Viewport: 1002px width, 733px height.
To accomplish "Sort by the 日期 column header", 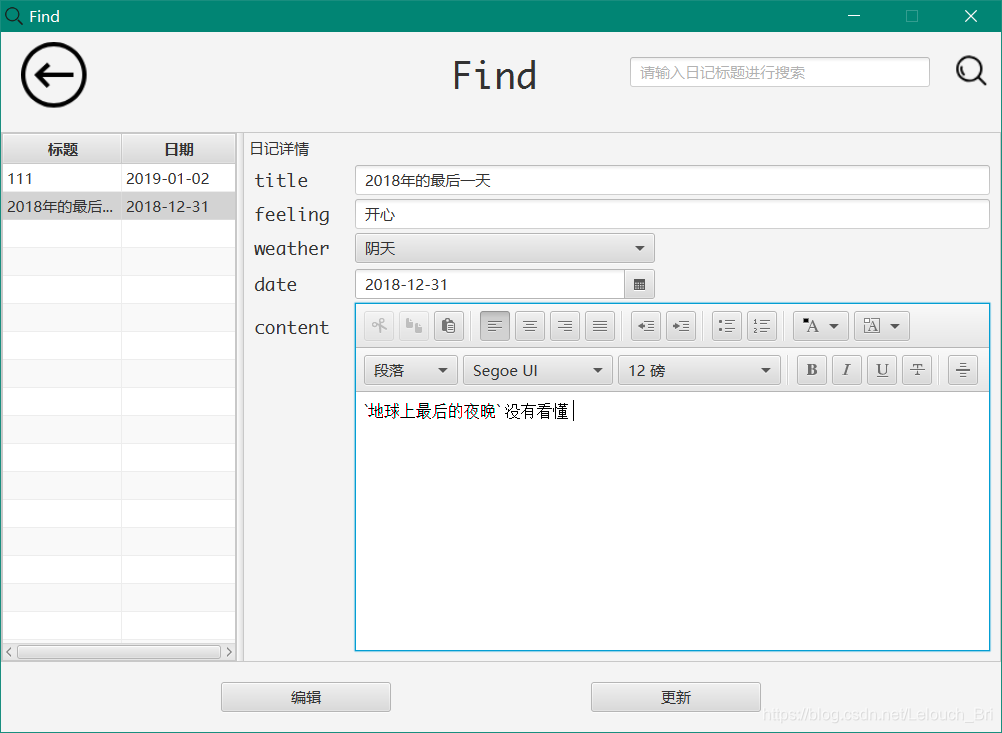I will pyautogui.click(x=178, y=149).
